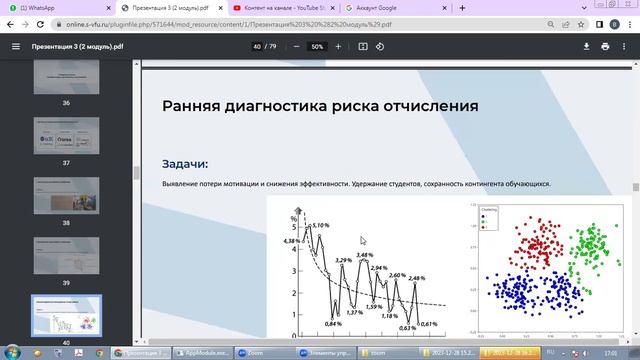The height and width of the screenshot is (360, 640).
Task: Bookmark this page with the star icon
Action: pos(581,24)
